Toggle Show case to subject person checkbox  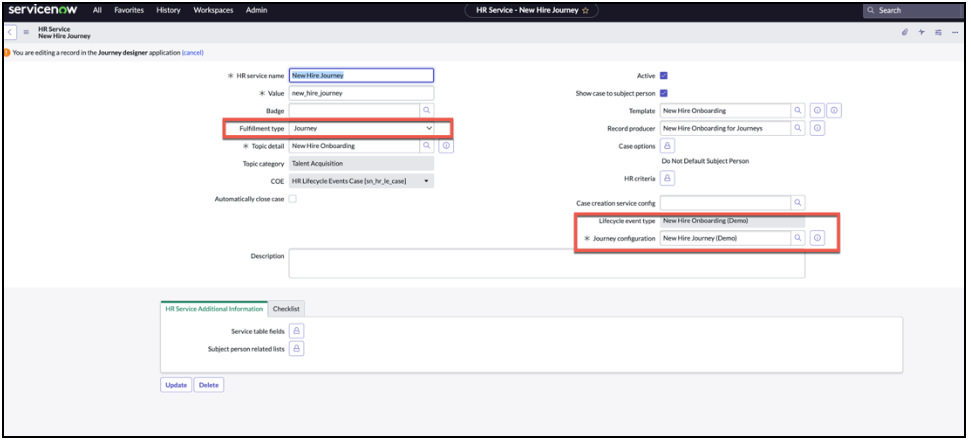664,93
